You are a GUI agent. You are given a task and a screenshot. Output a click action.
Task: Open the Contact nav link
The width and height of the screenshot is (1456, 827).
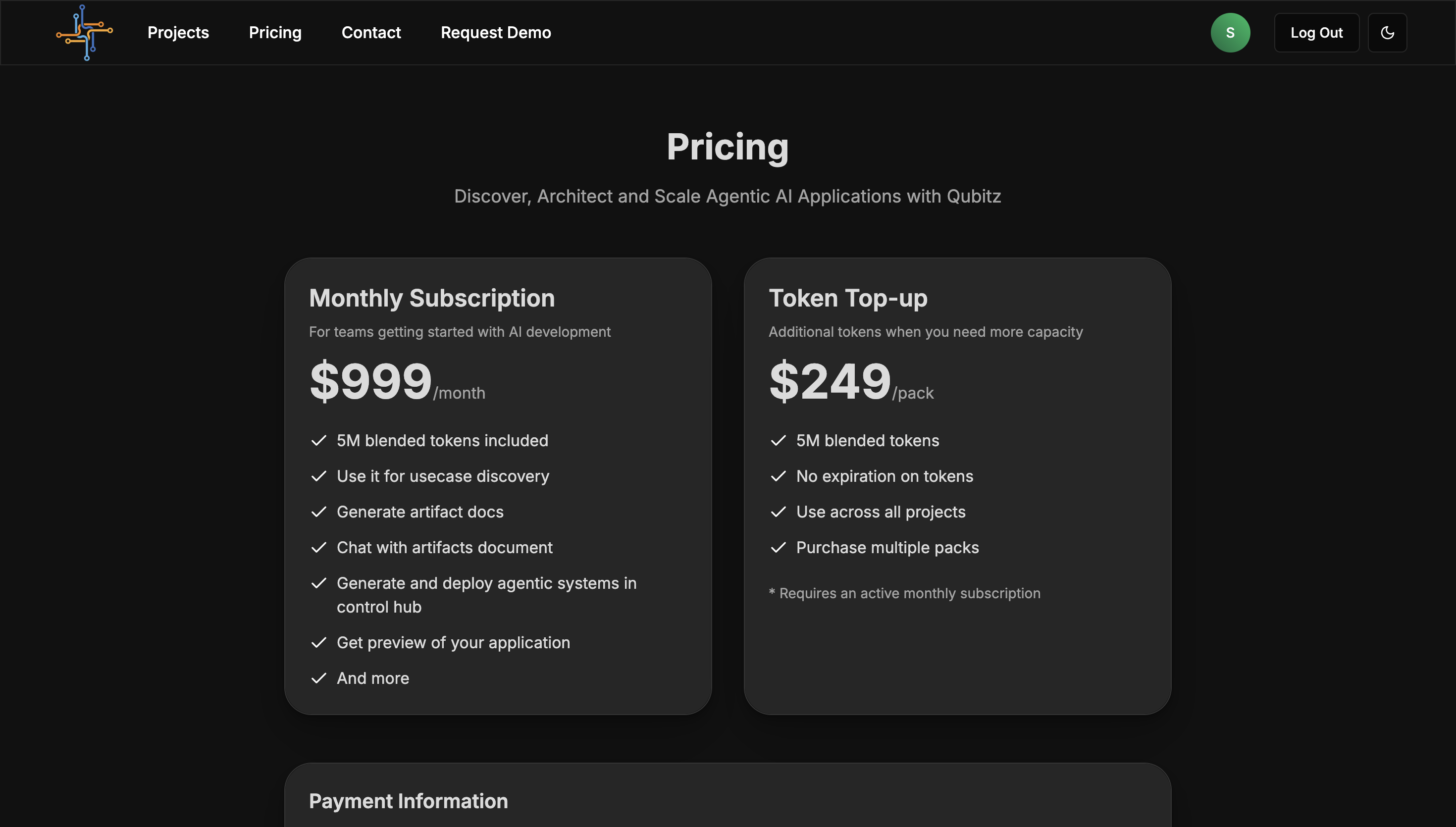(371, 32)
